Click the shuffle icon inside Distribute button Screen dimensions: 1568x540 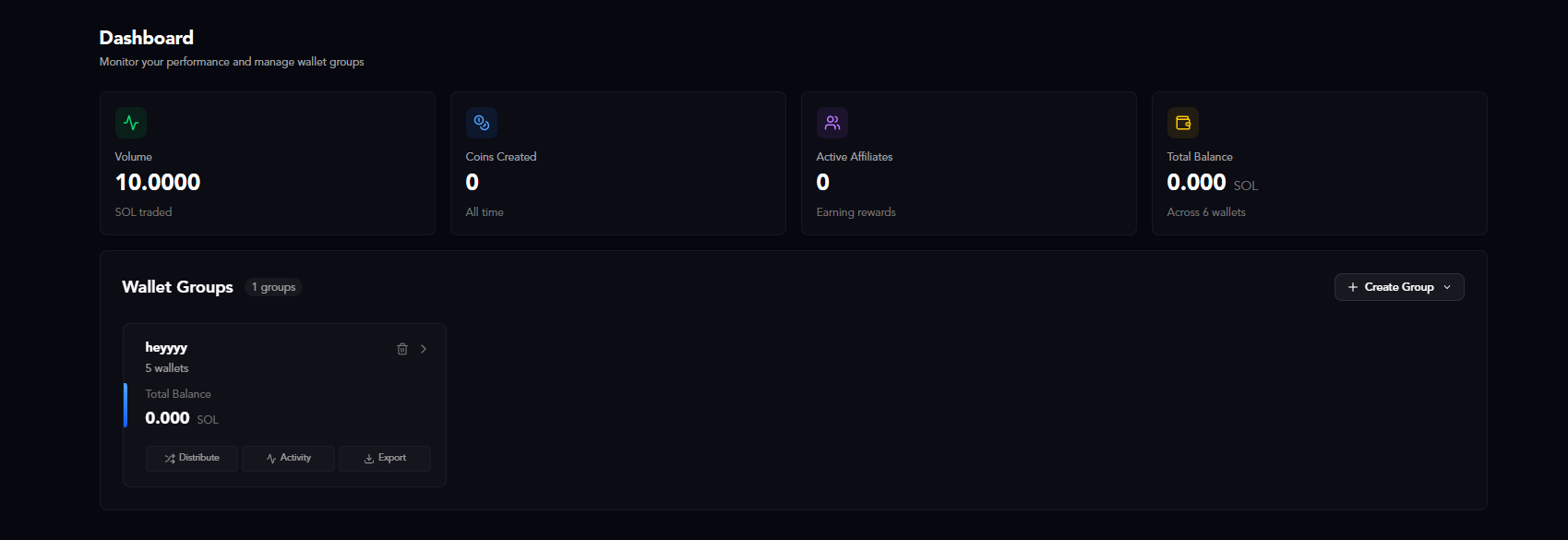click(x=170, y=458)
